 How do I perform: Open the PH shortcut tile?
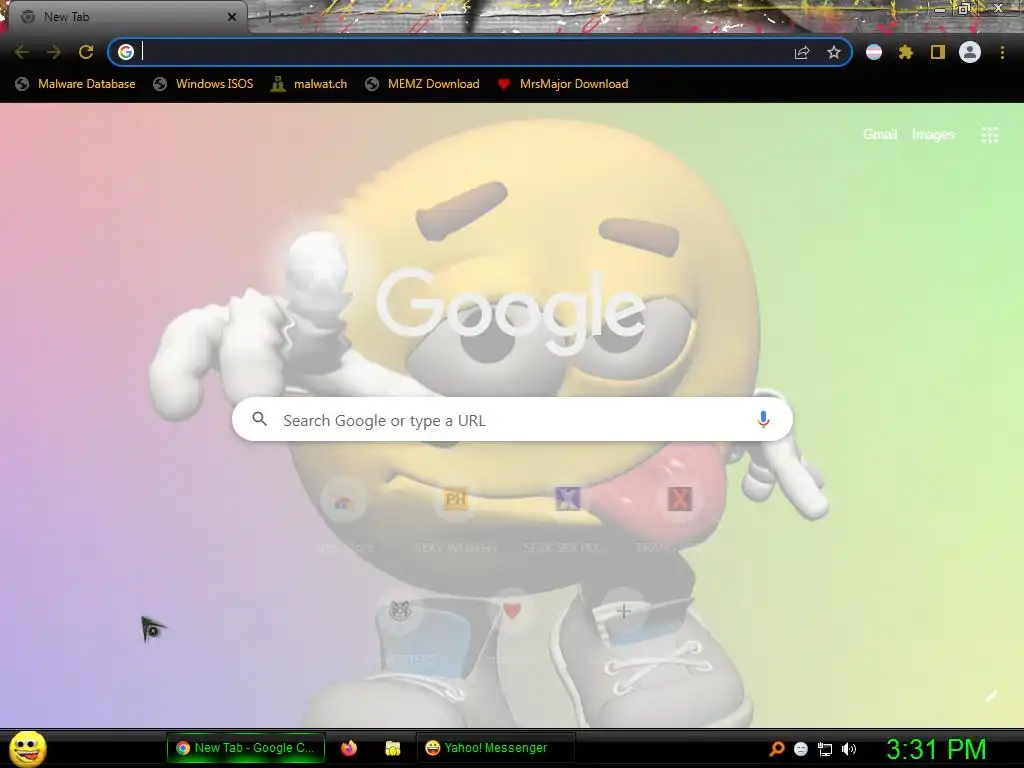click(456, 500)
